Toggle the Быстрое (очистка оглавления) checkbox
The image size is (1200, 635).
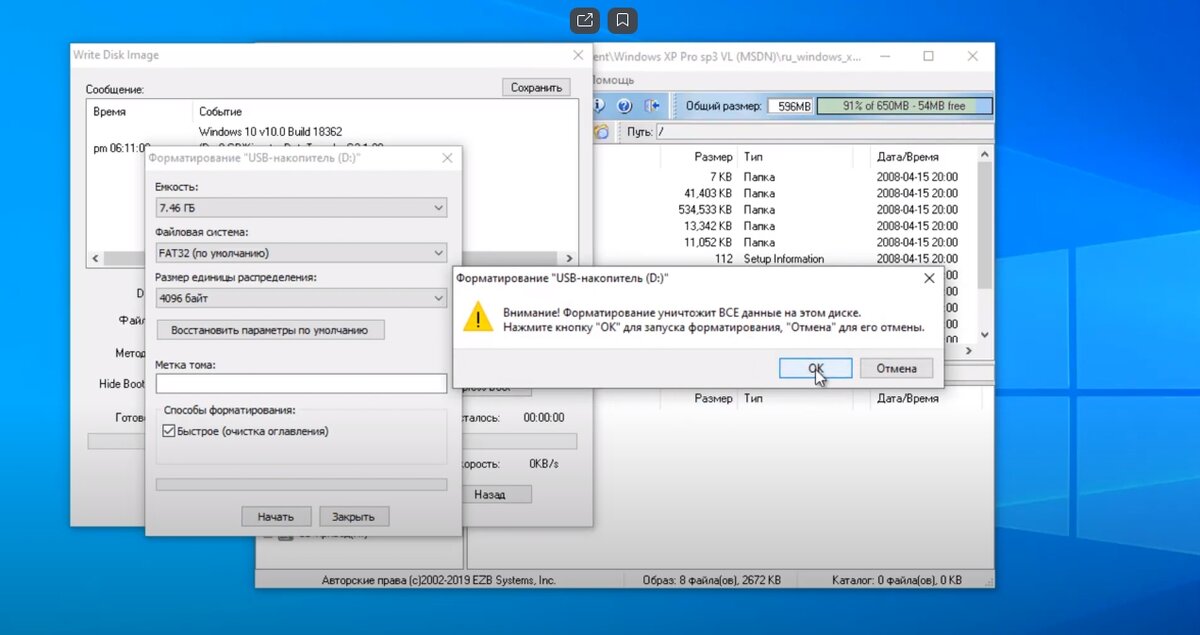click(x=168, y=432)
